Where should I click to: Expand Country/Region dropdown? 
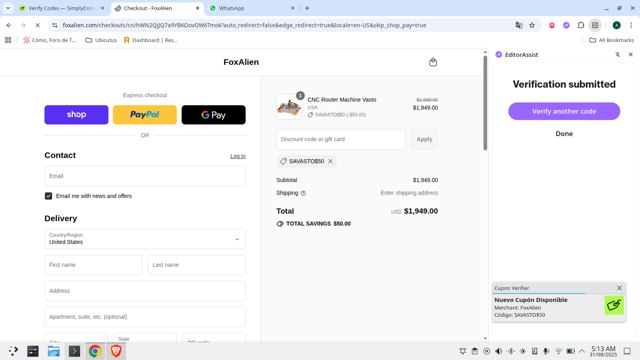click(145, 239)
